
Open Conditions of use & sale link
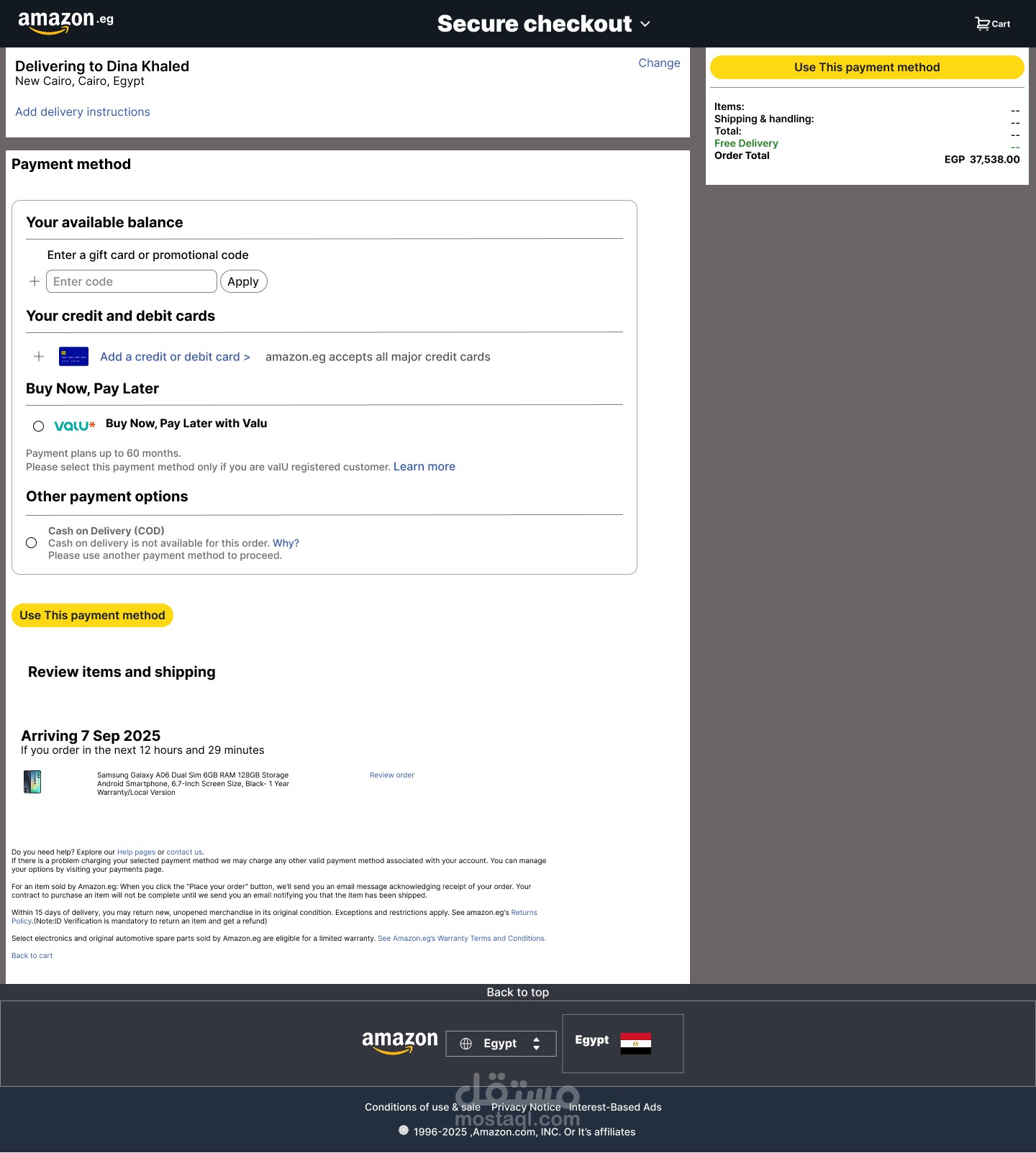422,1108
